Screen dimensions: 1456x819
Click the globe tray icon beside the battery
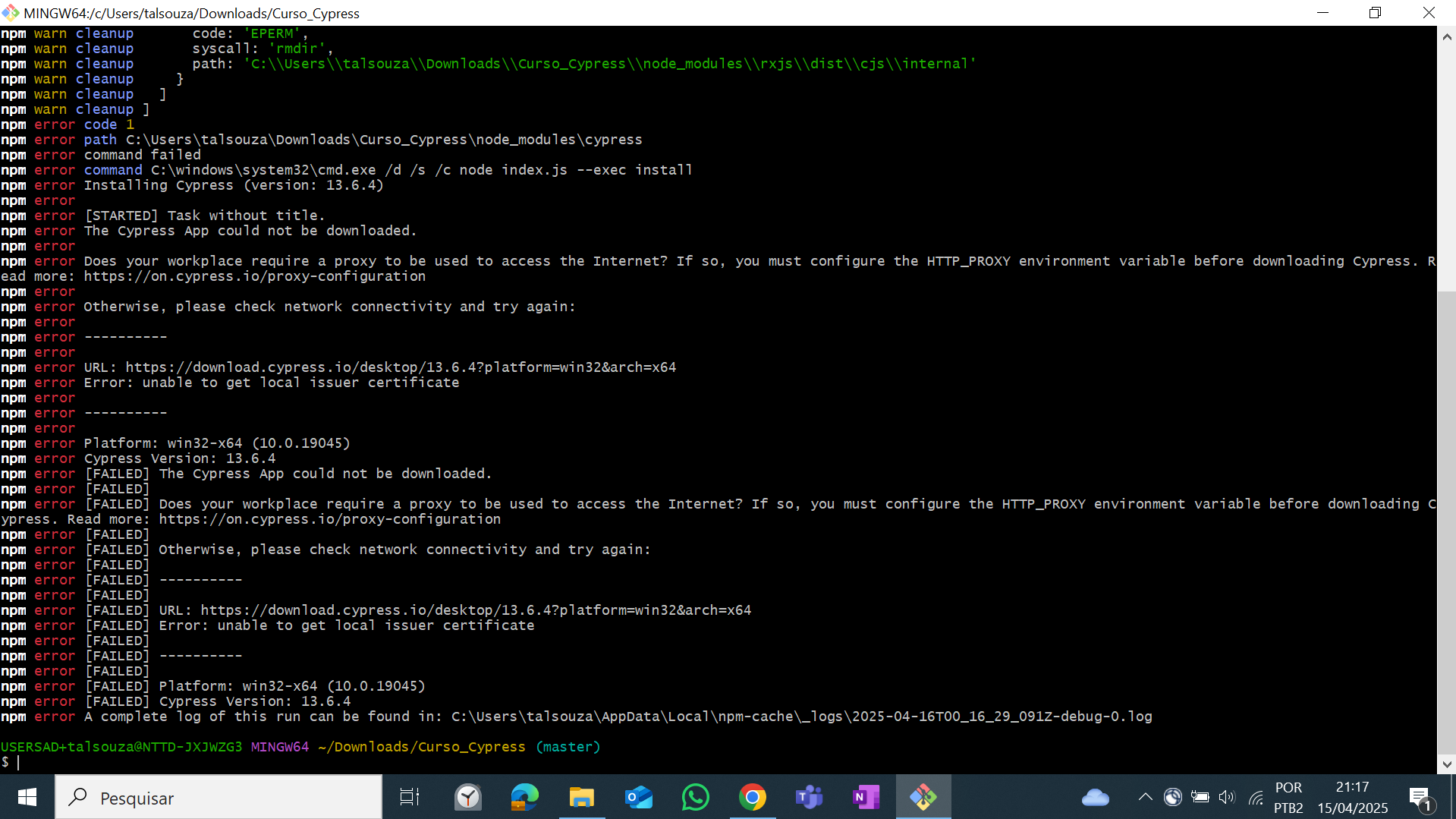coord(1173,797)
